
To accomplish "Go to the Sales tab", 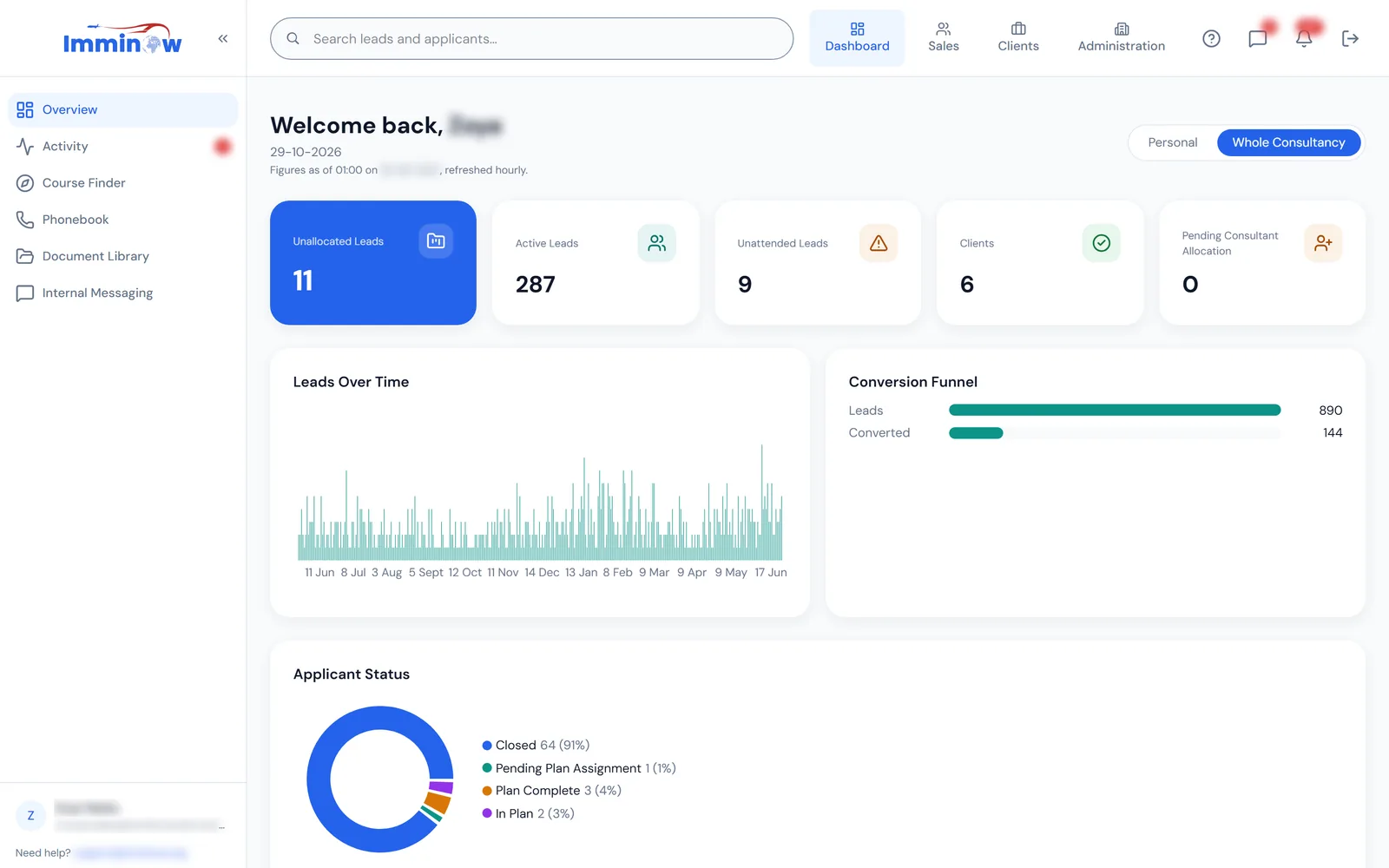I will (943, 38).
